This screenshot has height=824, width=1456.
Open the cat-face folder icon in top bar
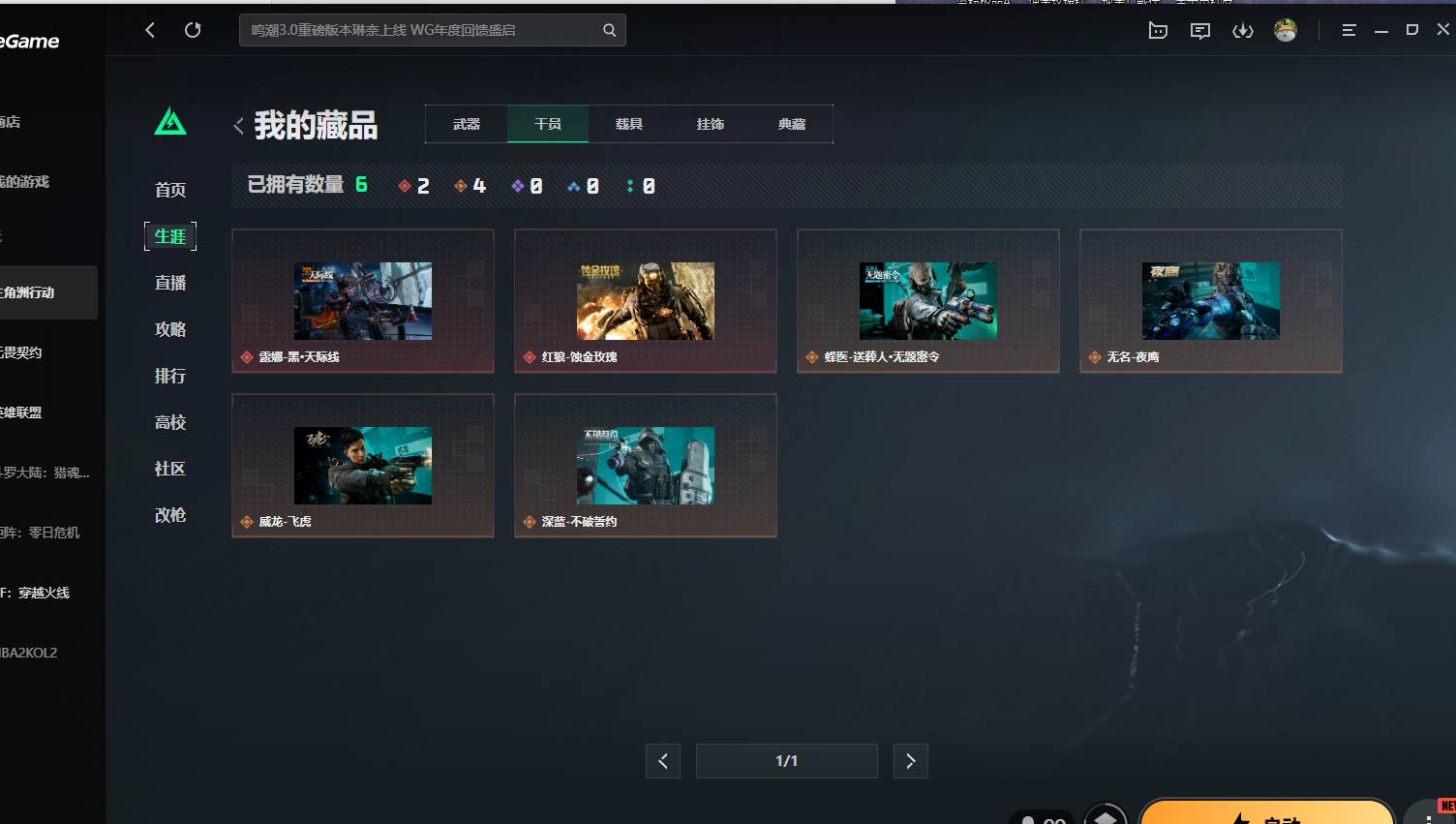pos(1158,31)
